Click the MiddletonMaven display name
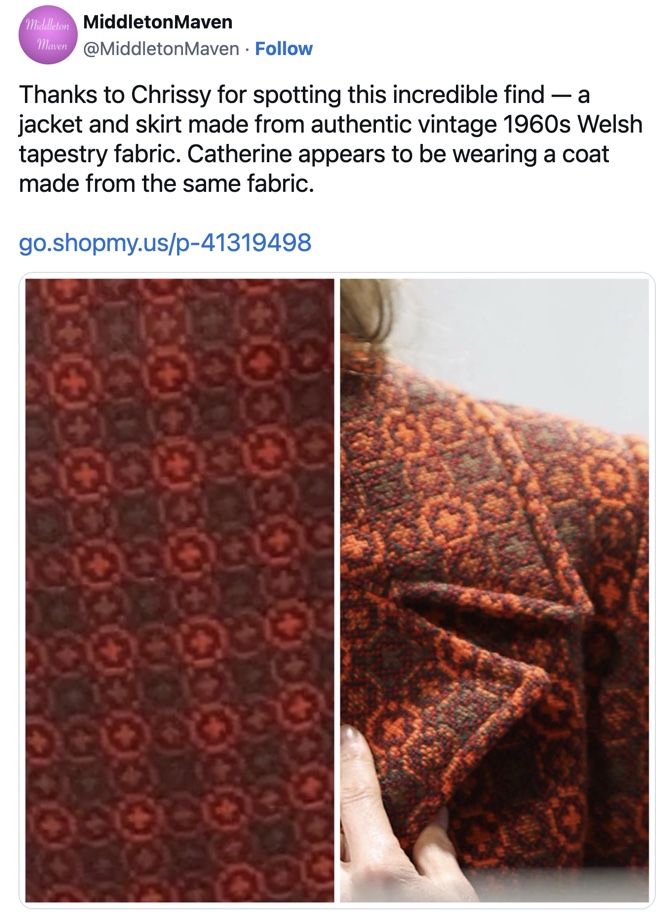Screen dimensions: 665x919 [x=158, y=22]
